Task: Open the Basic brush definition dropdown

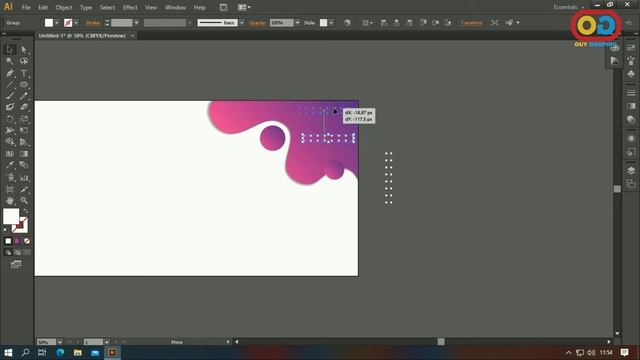Action: (x=242, y=23)
